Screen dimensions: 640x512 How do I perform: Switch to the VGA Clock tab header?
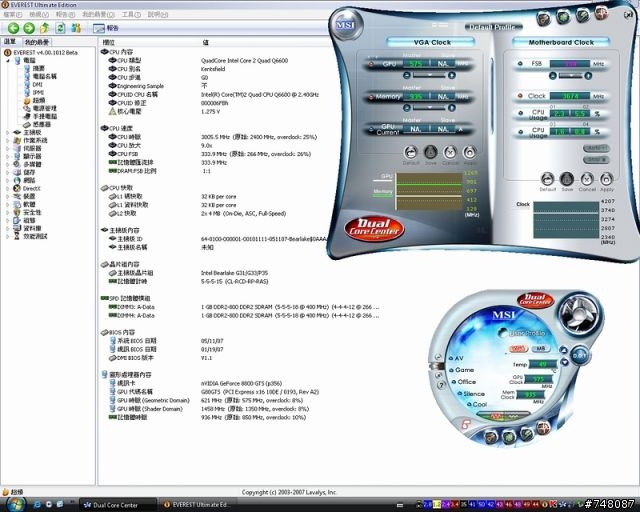point(432,42)
